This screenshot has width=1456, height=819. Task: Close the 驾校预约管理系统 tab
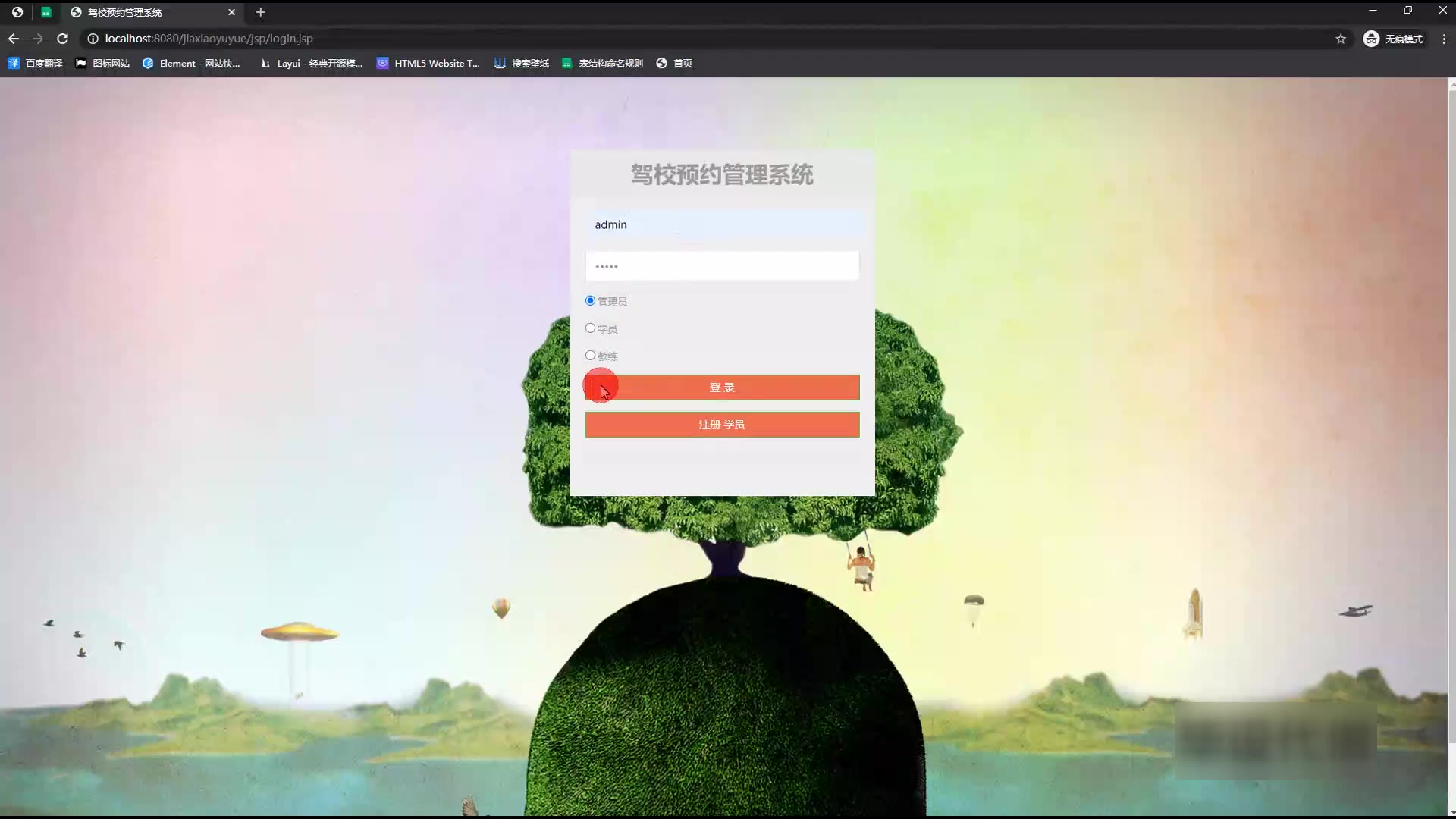tap(231, 12)
